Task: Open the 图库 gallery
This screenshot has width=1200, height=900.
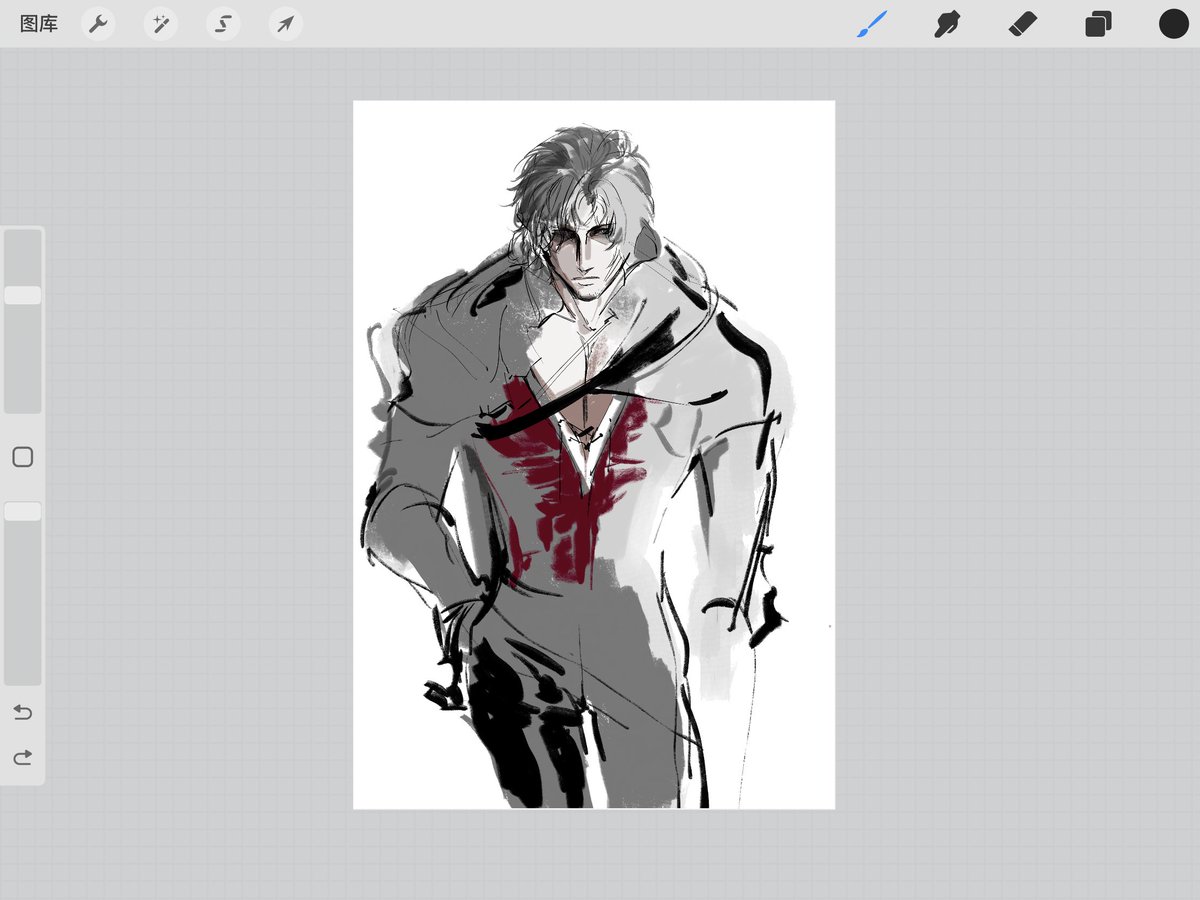Action: tap(39, 24)
